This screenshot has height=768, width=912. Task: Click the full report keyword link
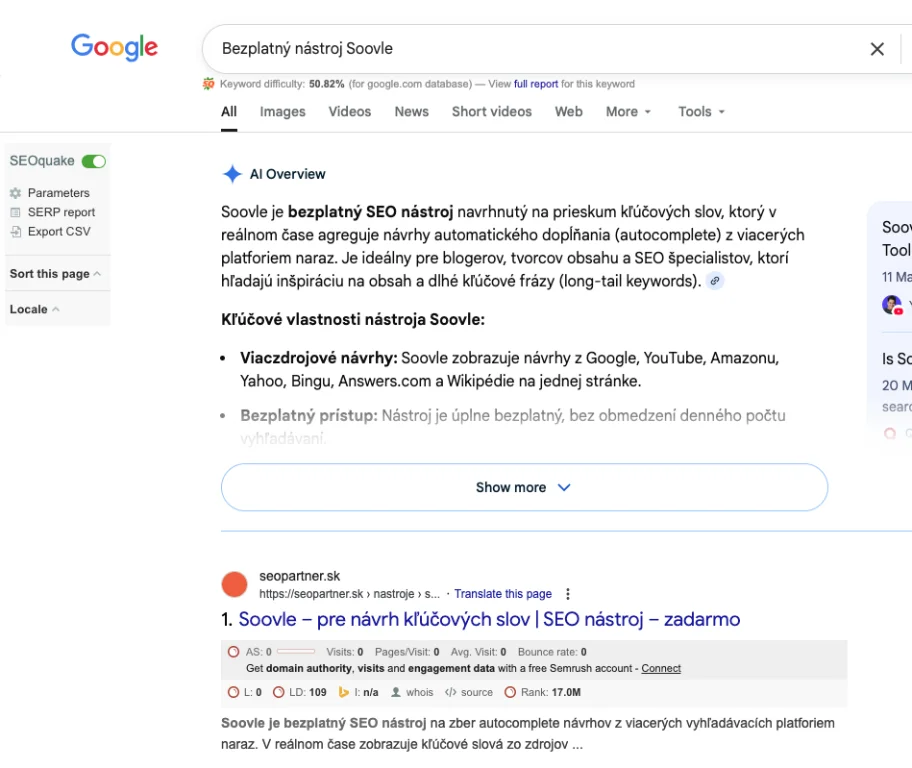point(536,84)
